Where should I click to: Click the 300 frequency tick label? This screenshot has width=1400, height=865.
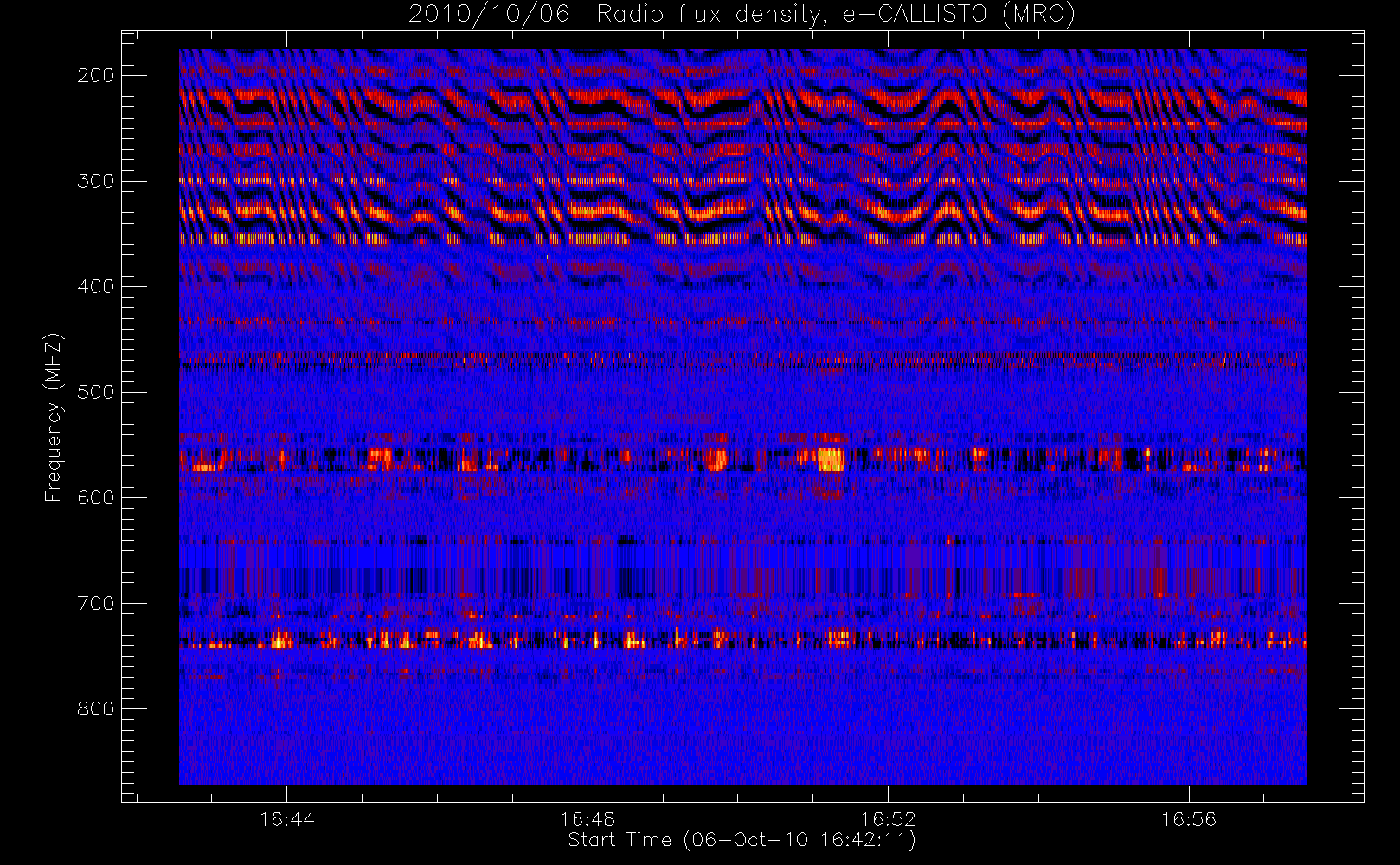(96, 181)
